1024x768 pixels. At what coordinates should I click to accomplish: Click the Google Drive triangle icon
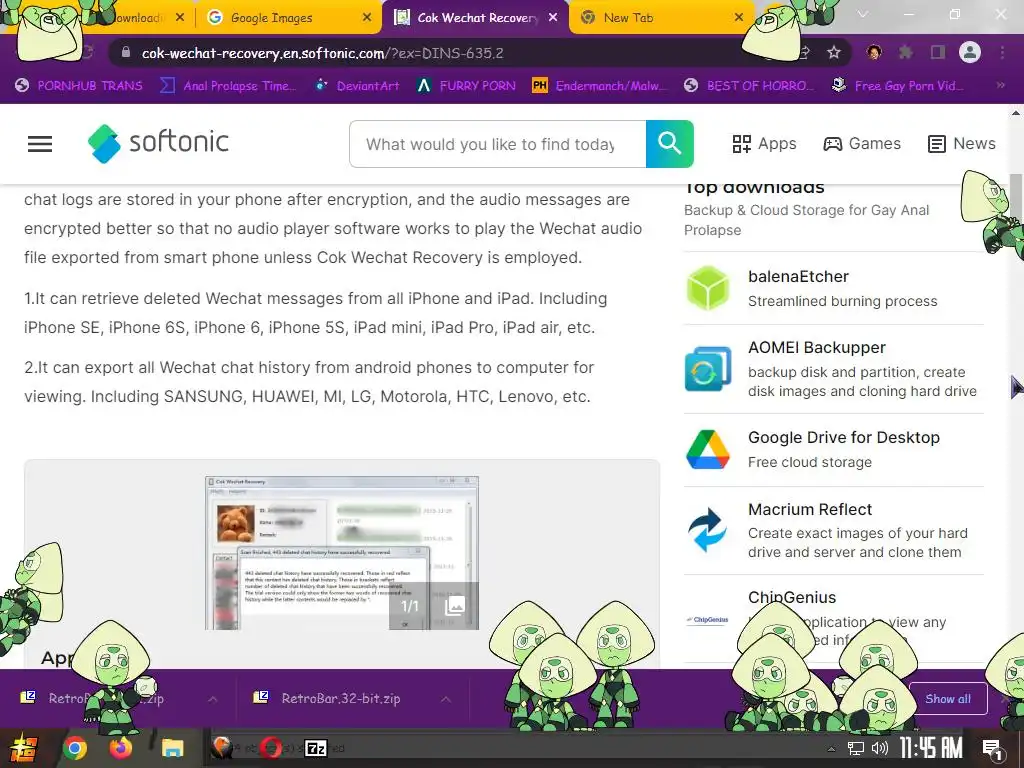(x=708, y=449)
